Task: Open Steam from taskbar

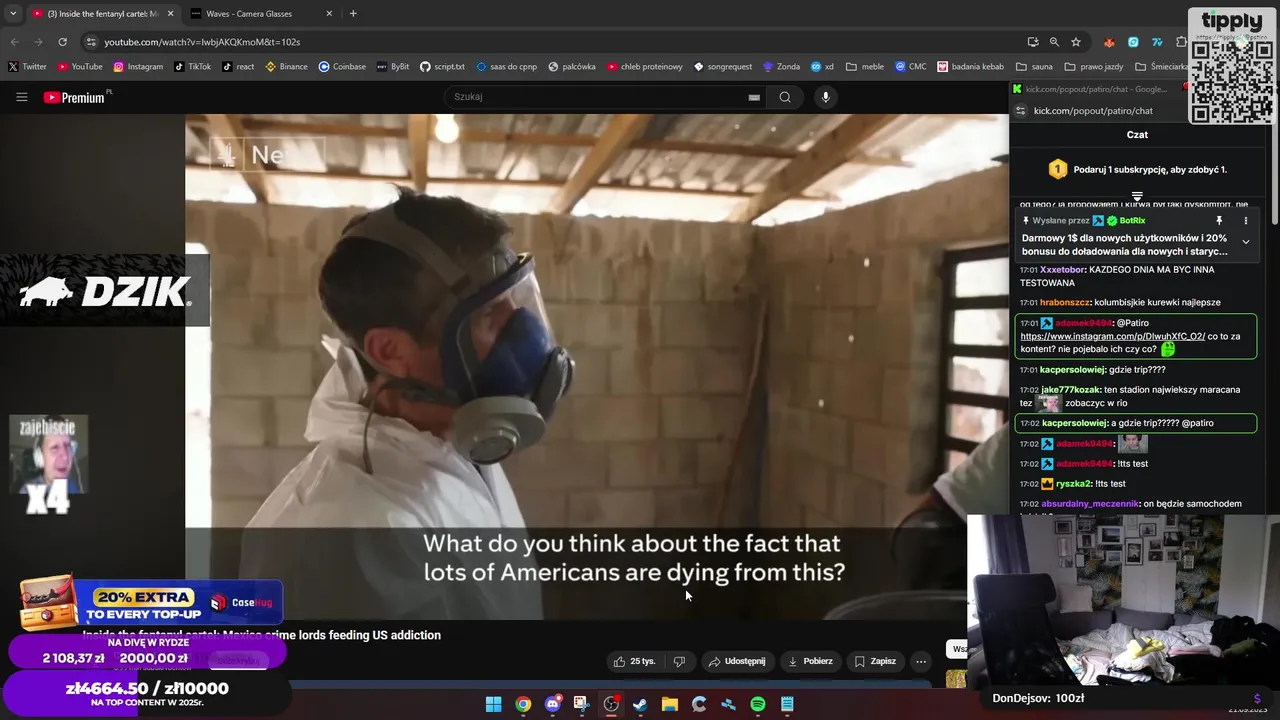Action: (640, 704)
